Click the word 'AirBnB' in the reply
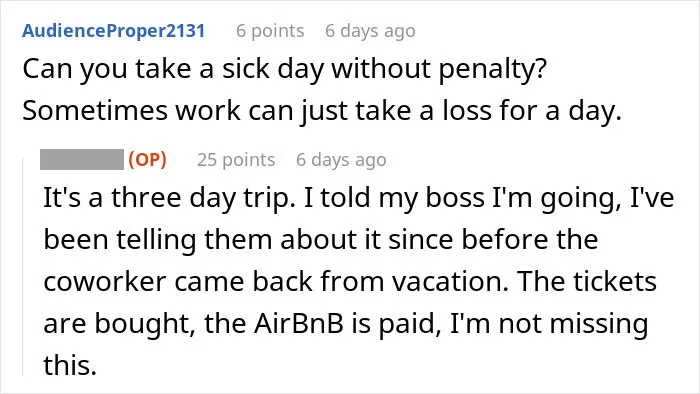The width and height of the screenshot is (700, 394). pyautogui.click(x=299, y=323)
